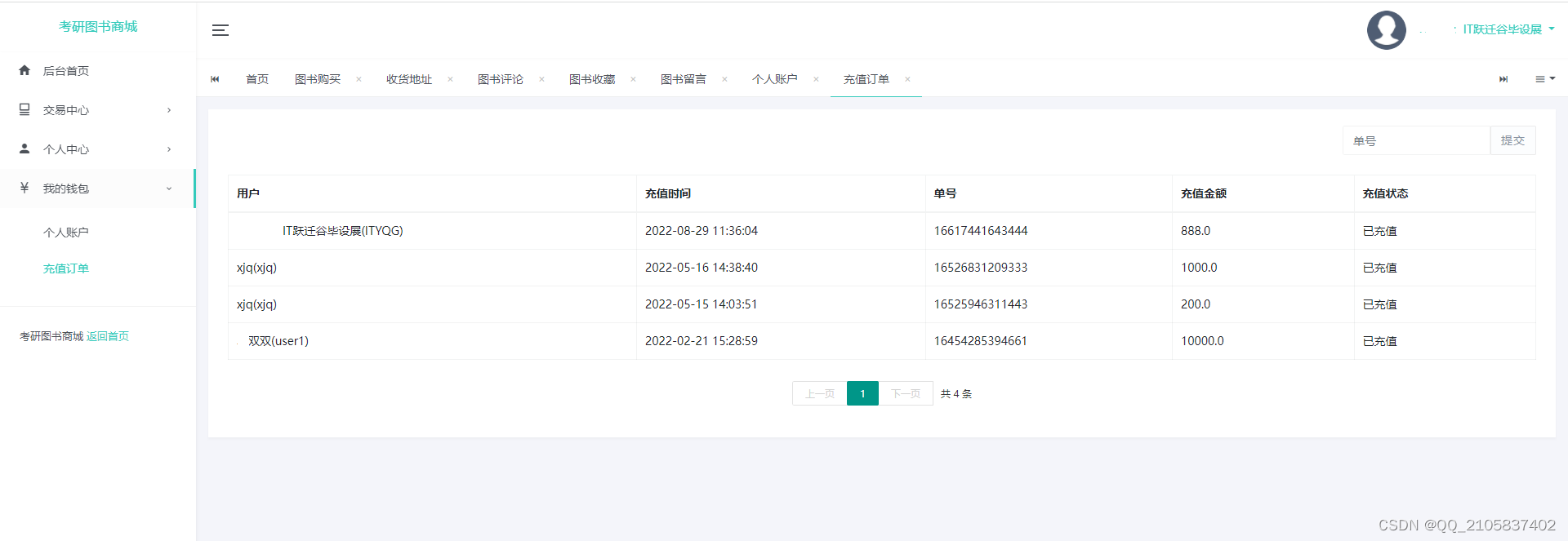Focus the 单号 search input field
This screenshot has height=541, width=1568.
[1416, 140]
